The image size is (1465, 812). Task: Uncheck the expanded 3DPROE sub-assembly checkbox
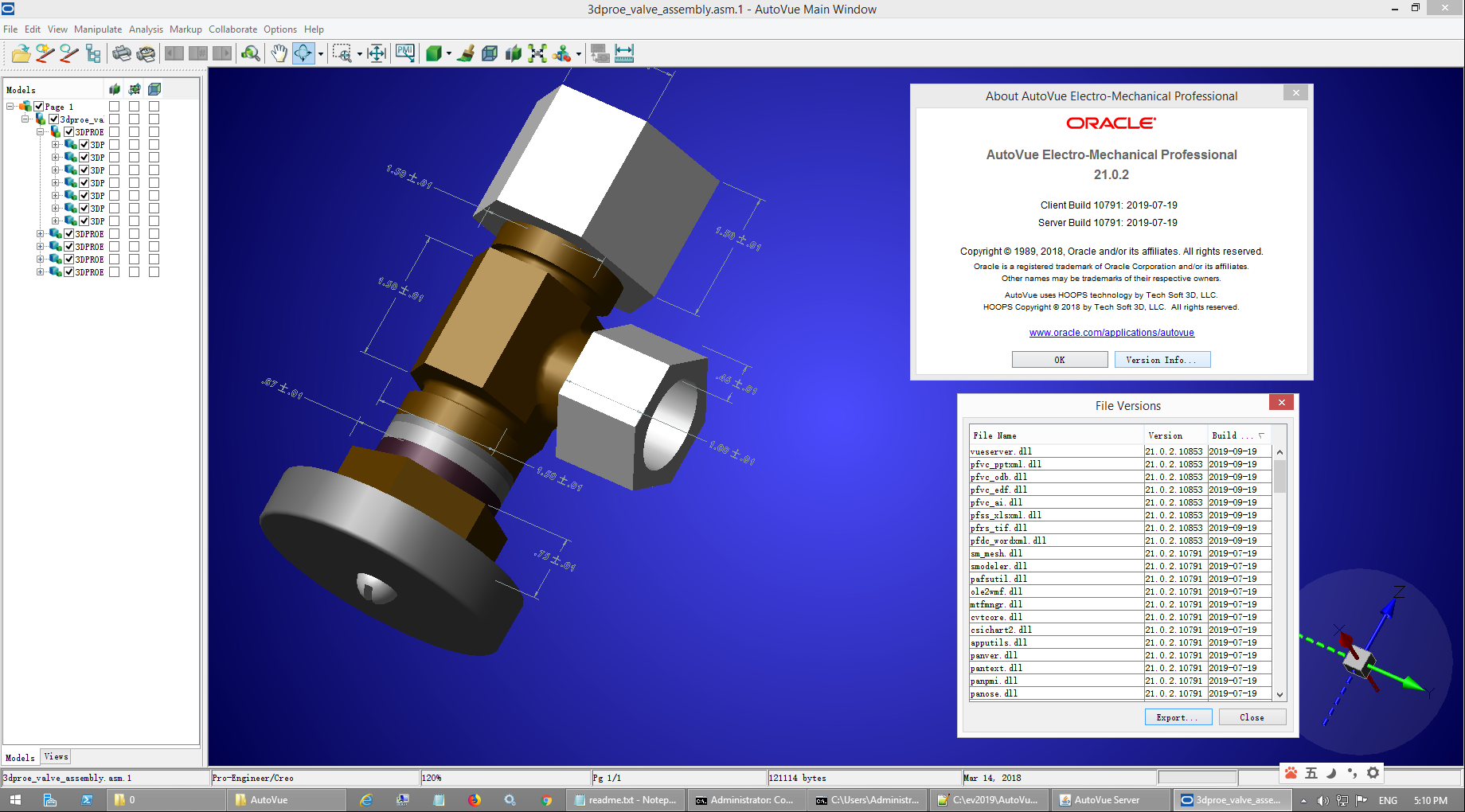pos(69,131)
